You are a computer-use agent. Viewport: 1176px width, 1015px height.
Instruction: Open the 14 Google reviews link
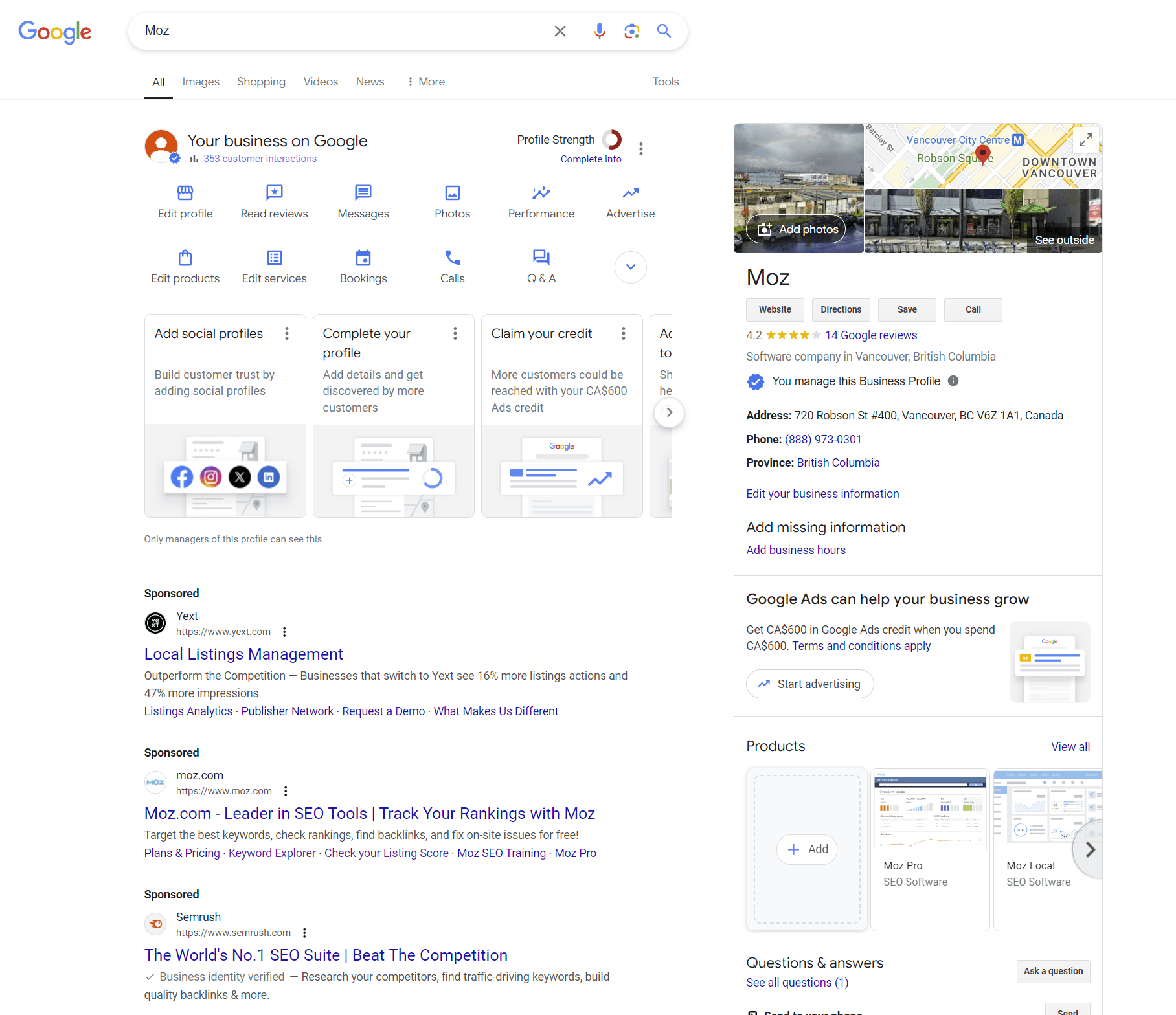point(871,335)
